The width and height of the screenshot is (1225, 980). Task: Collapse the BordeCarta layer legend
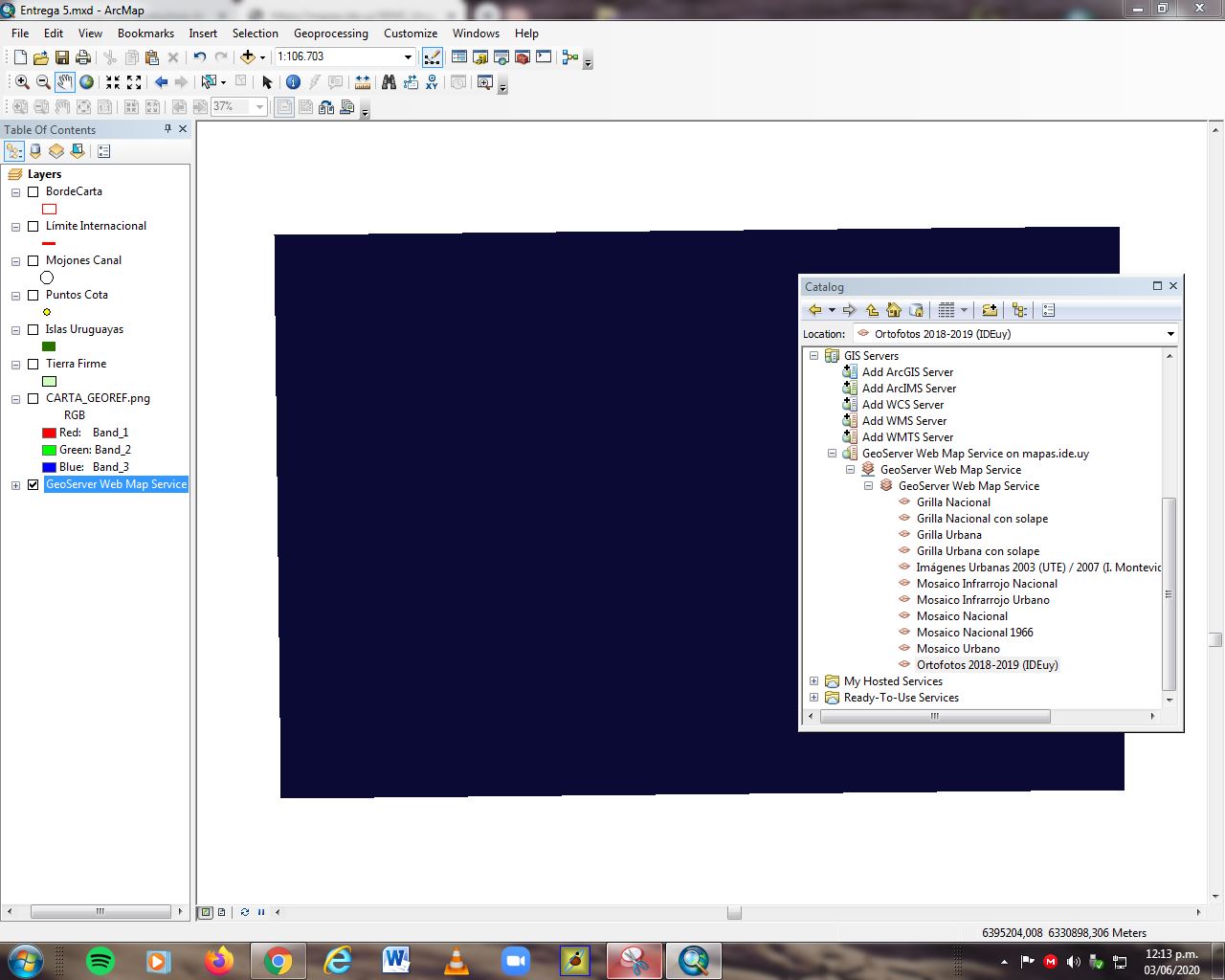(x=15, y=192)
